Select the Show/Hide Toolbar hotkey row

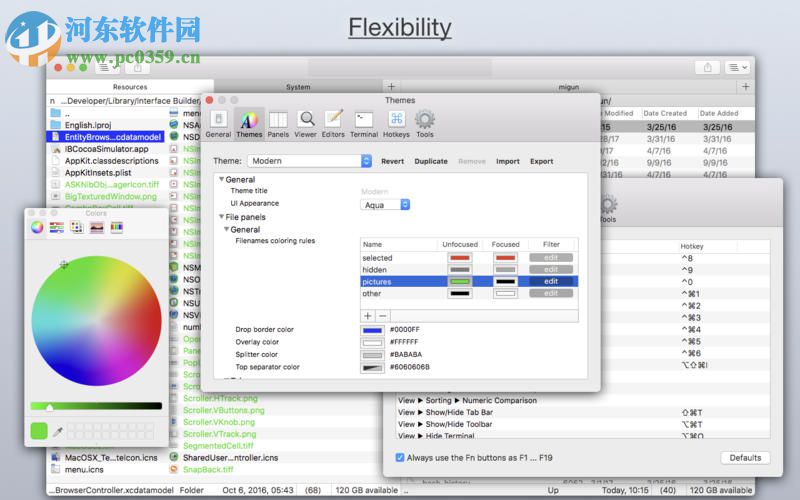click(583, 424)
